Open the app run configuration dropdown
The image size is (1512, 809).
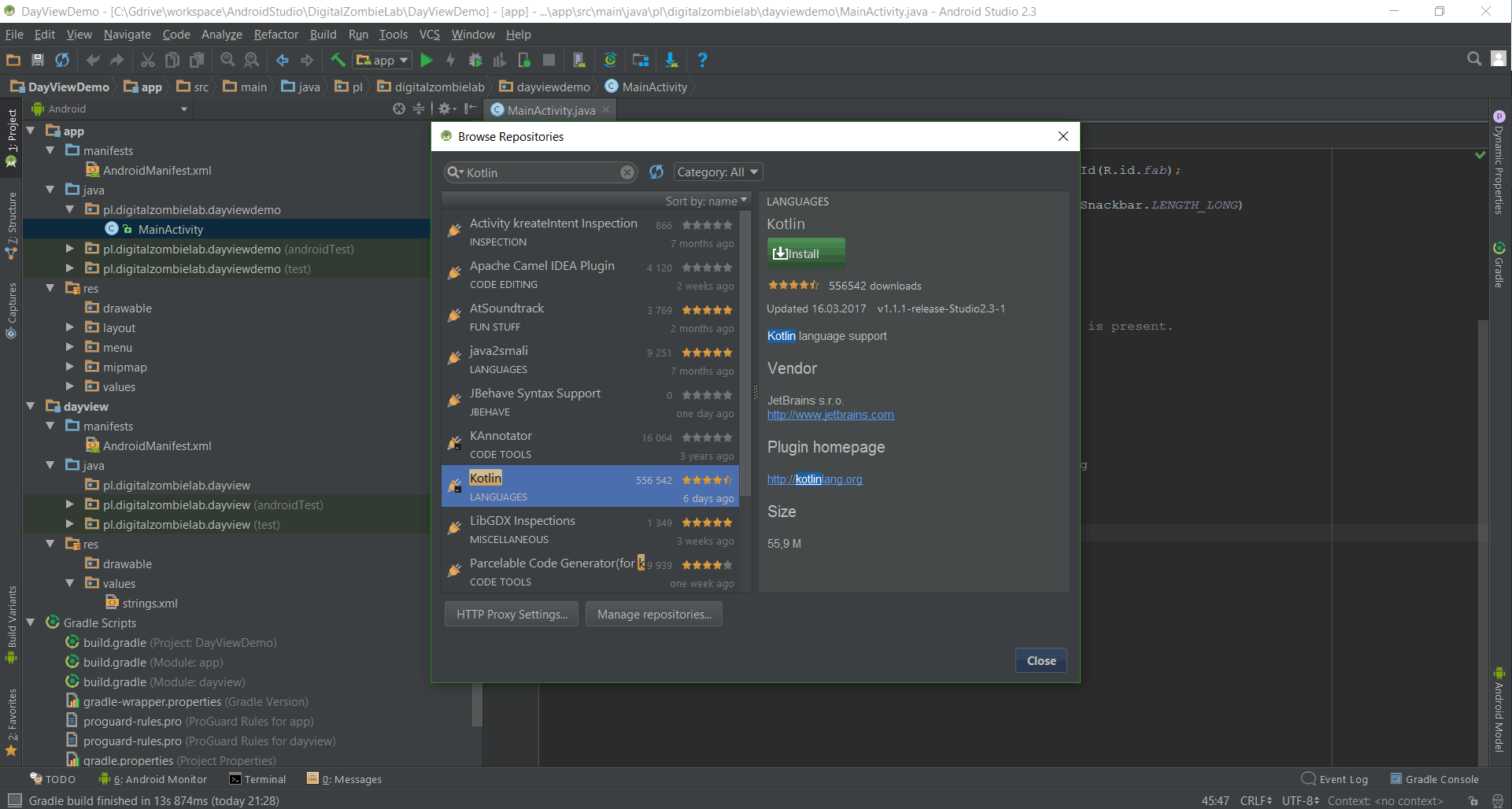383,60
